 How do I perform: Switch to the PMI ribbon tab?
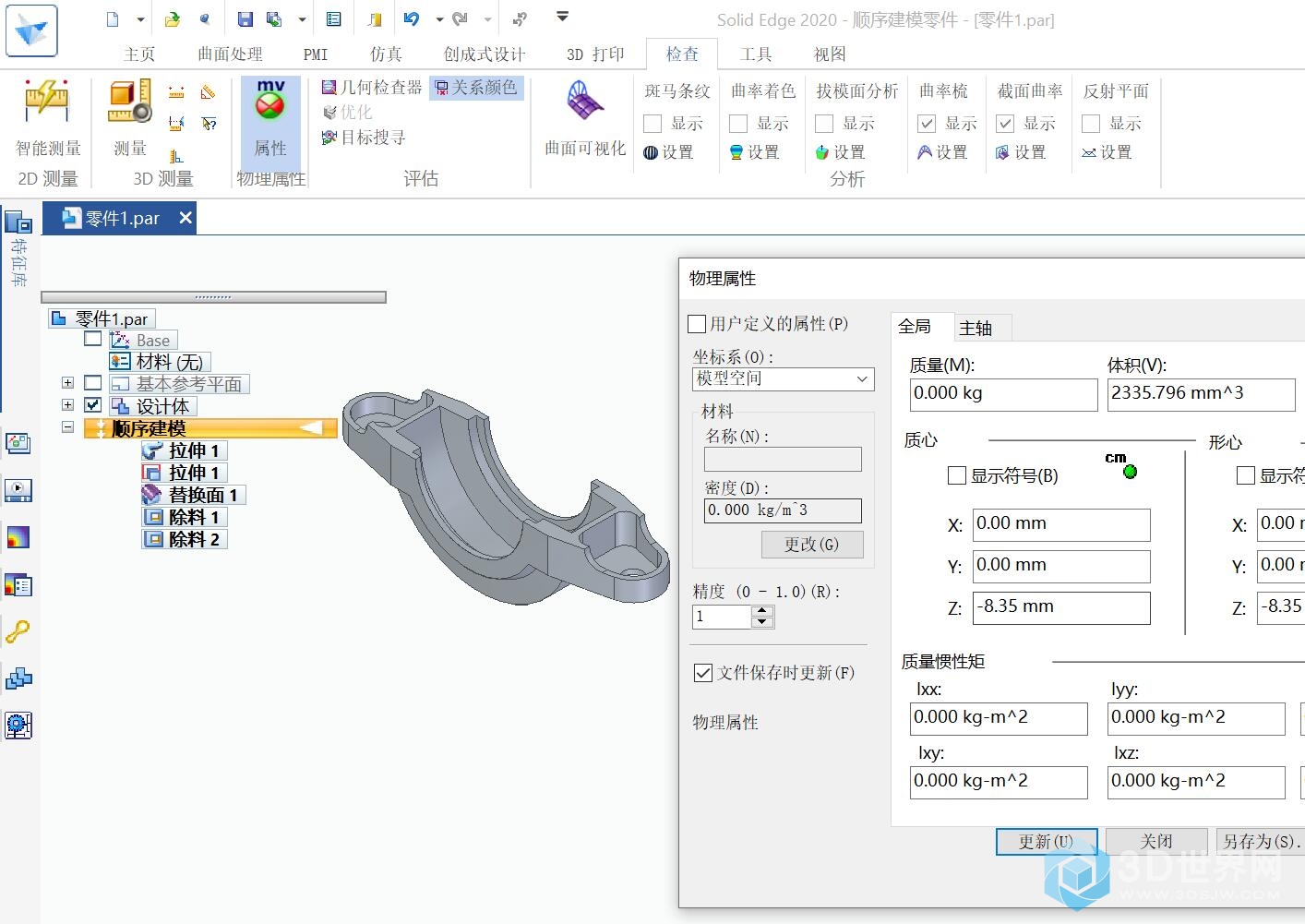(316, 54)
